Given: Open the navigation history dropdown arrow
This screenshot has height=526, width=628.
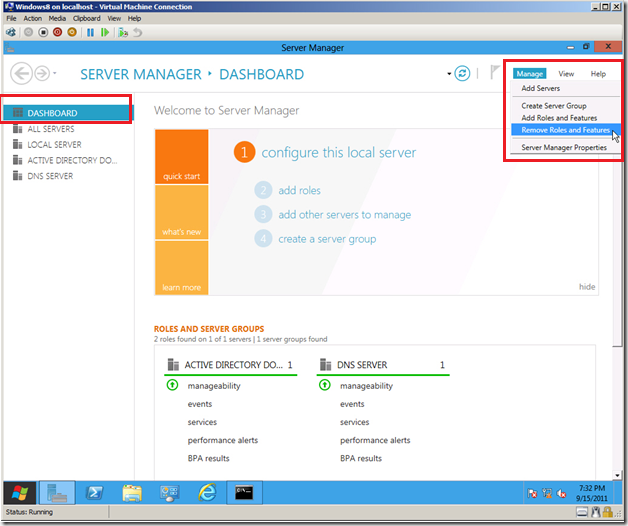Looking at the screenshot, I should pyautogui.click(x=55, y=73).
